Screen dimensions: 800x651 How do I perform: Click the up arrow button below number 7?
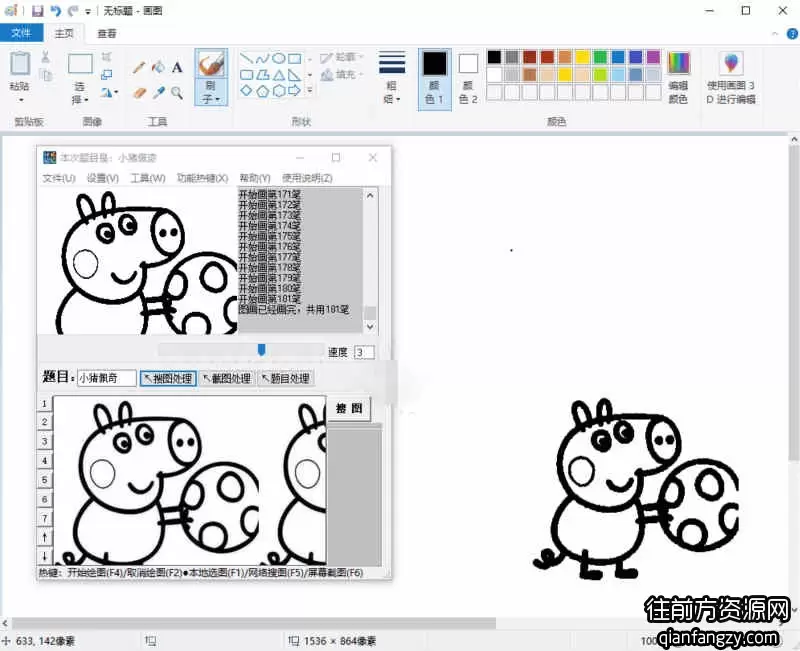44,537
